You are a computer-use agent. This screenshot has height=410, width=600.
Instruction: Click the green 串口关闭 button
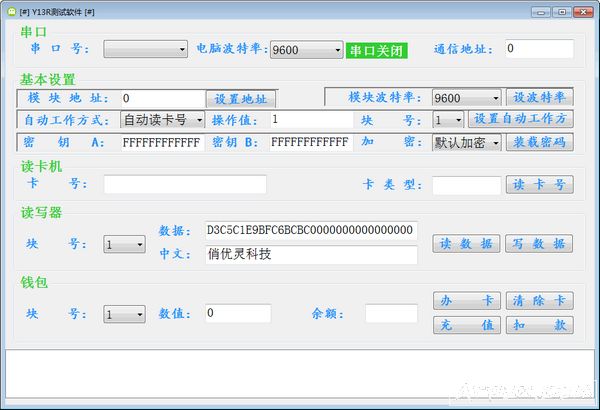(377, 51)
